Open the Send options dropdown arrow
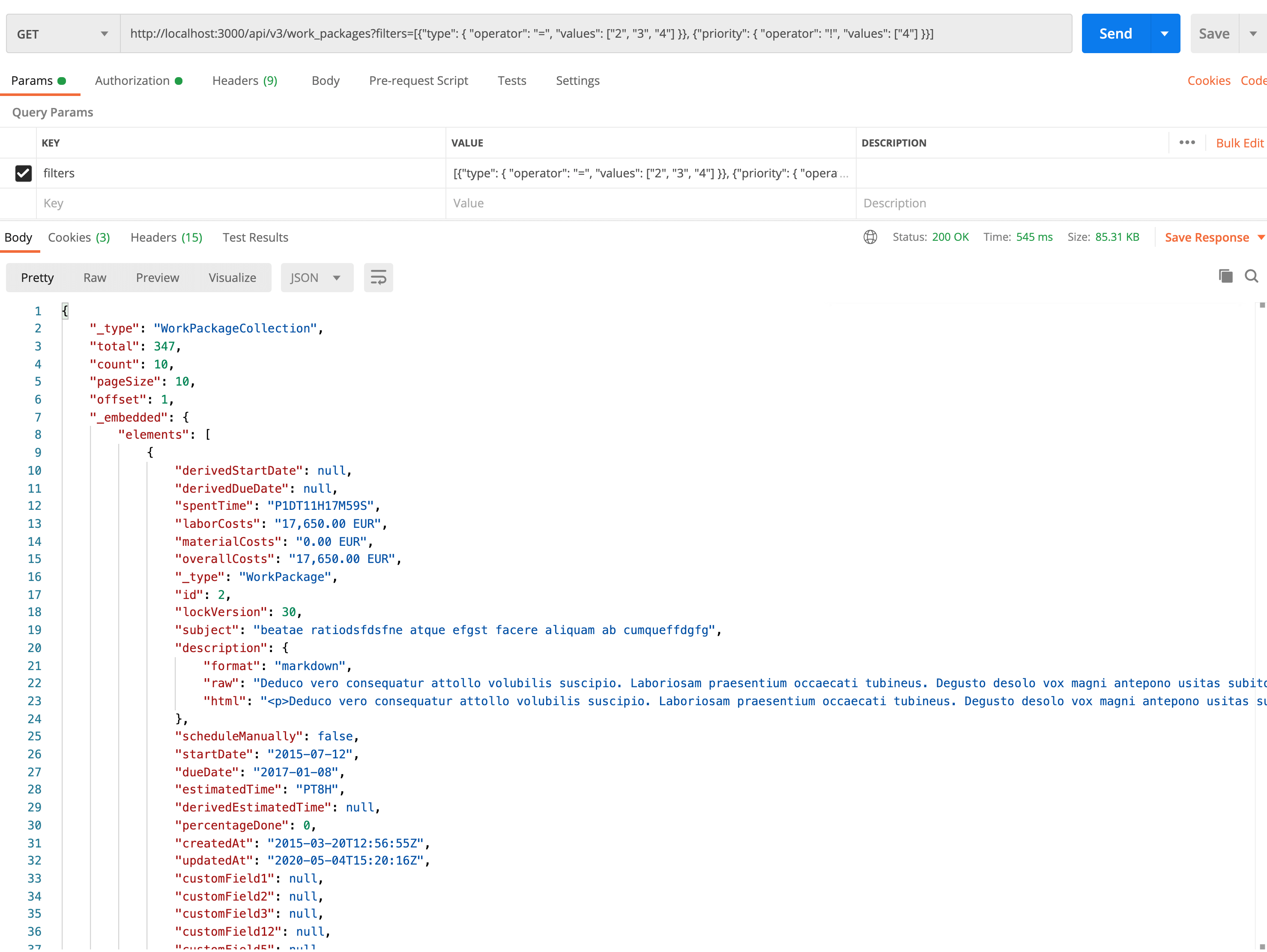This screenshot has height=952, width=1267. pyautogui.click(x=1164, y=33)
